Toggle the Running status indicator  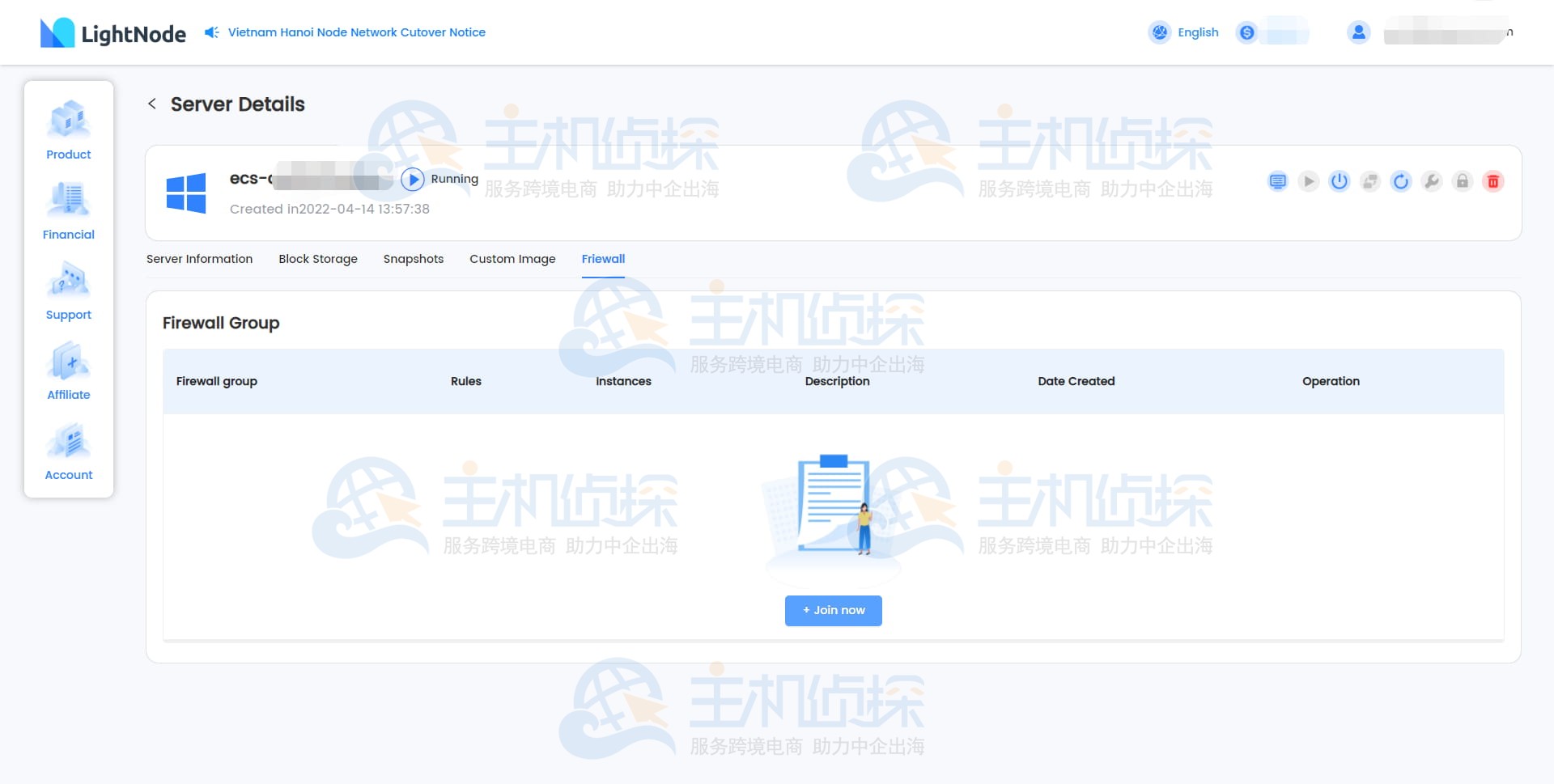click(414, 179)
